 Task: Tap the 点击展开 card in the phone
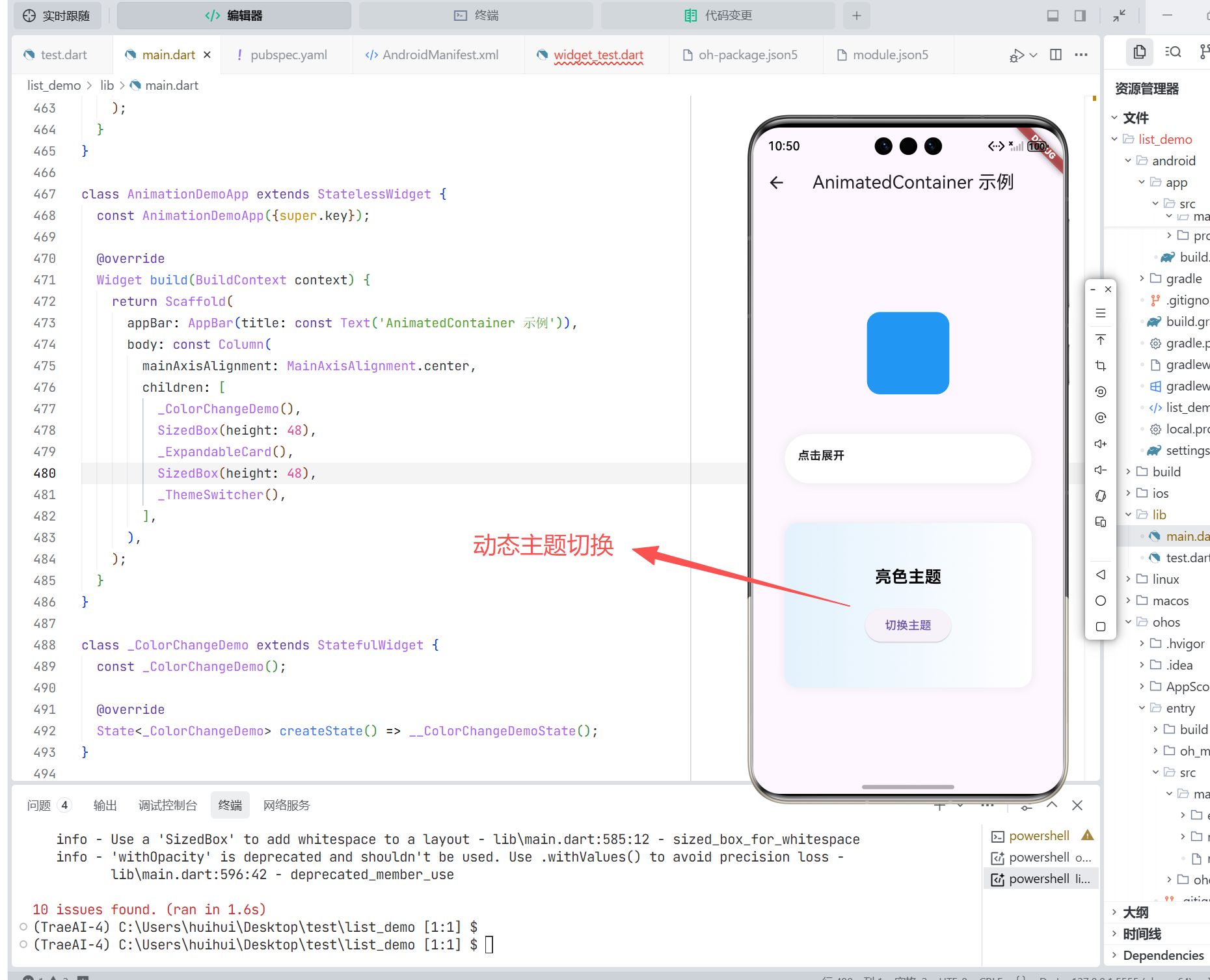coord(908,457)
